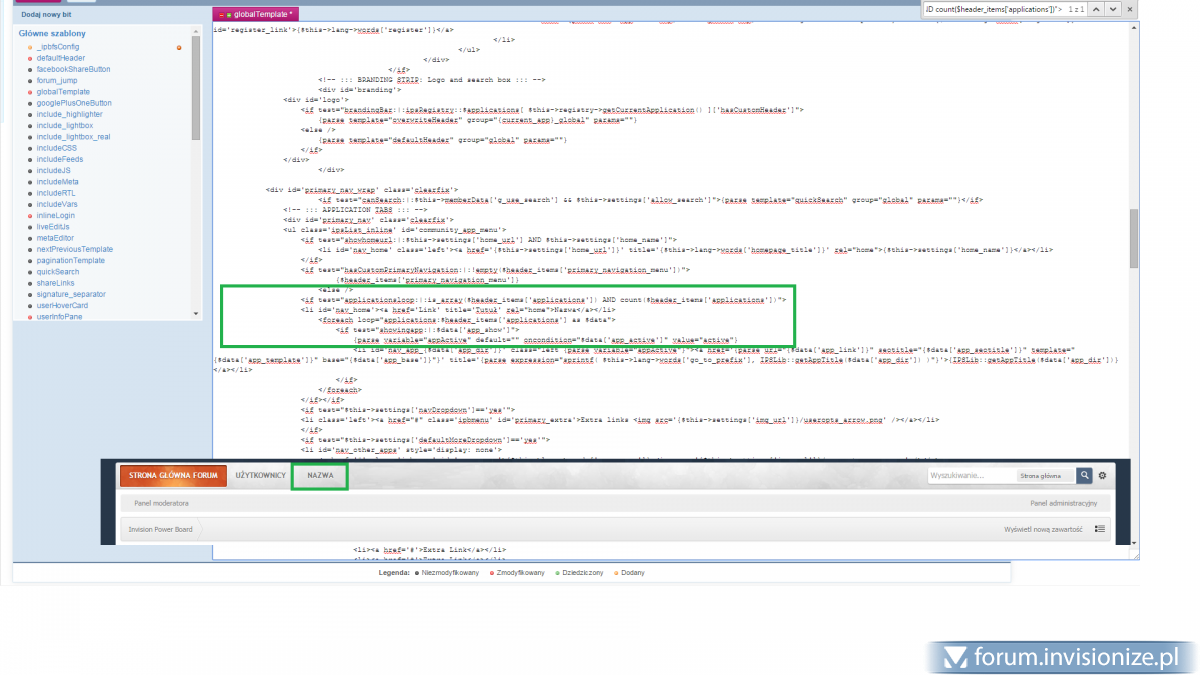Click the red minus icon on globalTemplate tab

220,15
